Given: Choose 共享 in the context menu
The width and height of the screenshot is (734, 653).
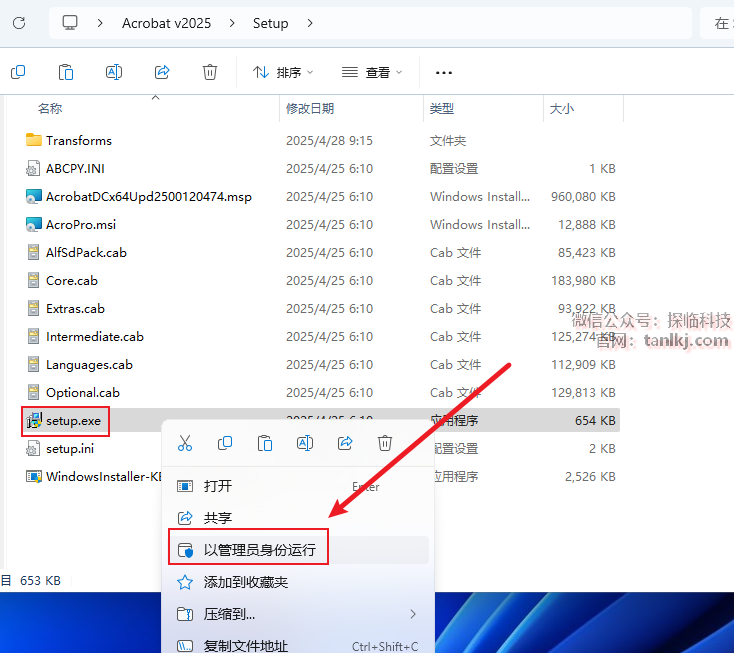Looking at the screenshot, I should [298, 518].
